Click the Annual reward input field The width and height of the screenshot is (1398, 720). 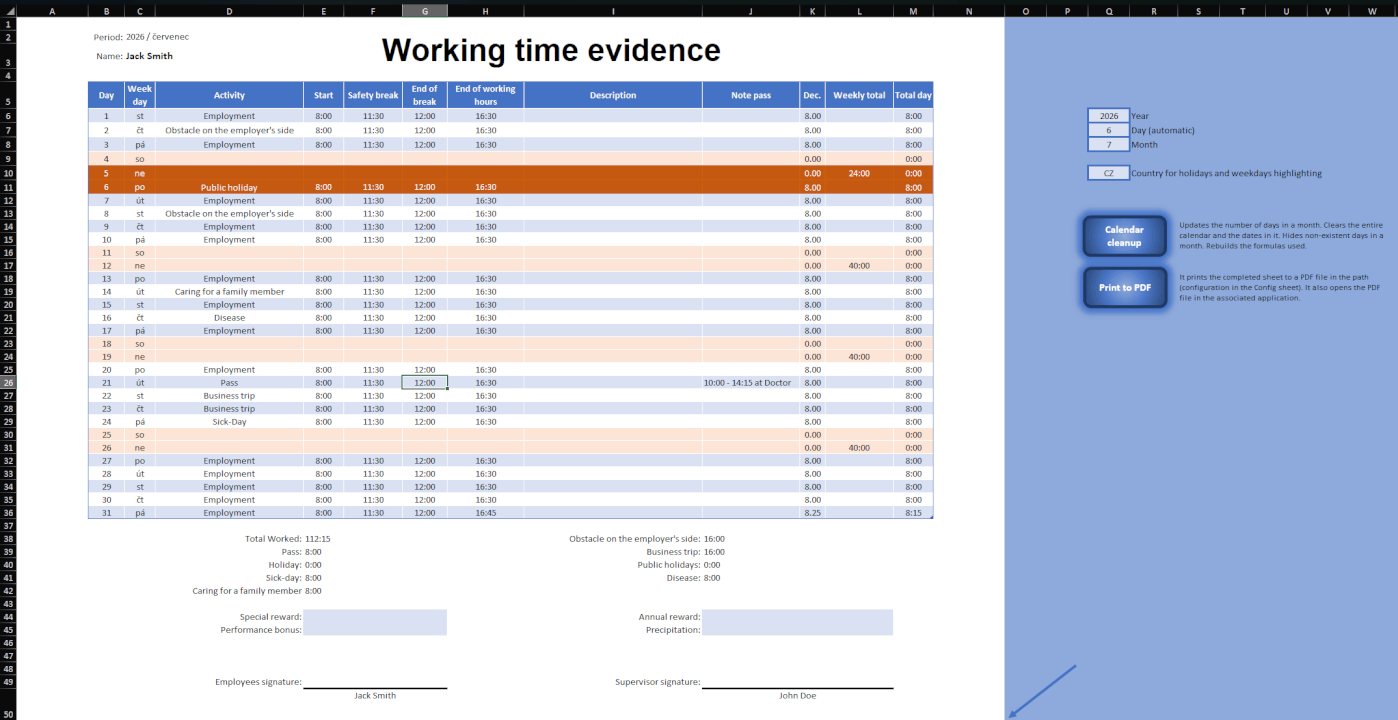[x=797, y=616]
